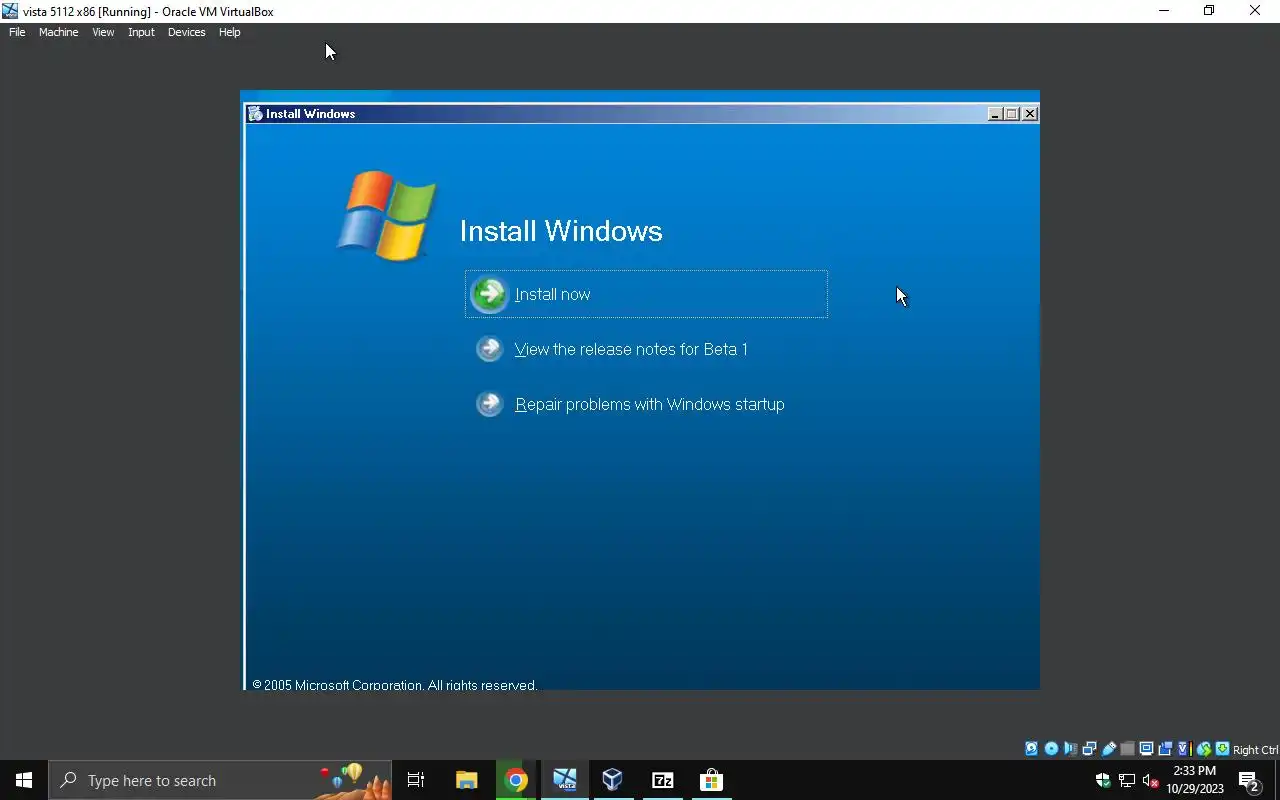Screen dimensions: 1280x800
Task: Open the VirtualBox USB devices indicator
Action: tap(1108, 749)
